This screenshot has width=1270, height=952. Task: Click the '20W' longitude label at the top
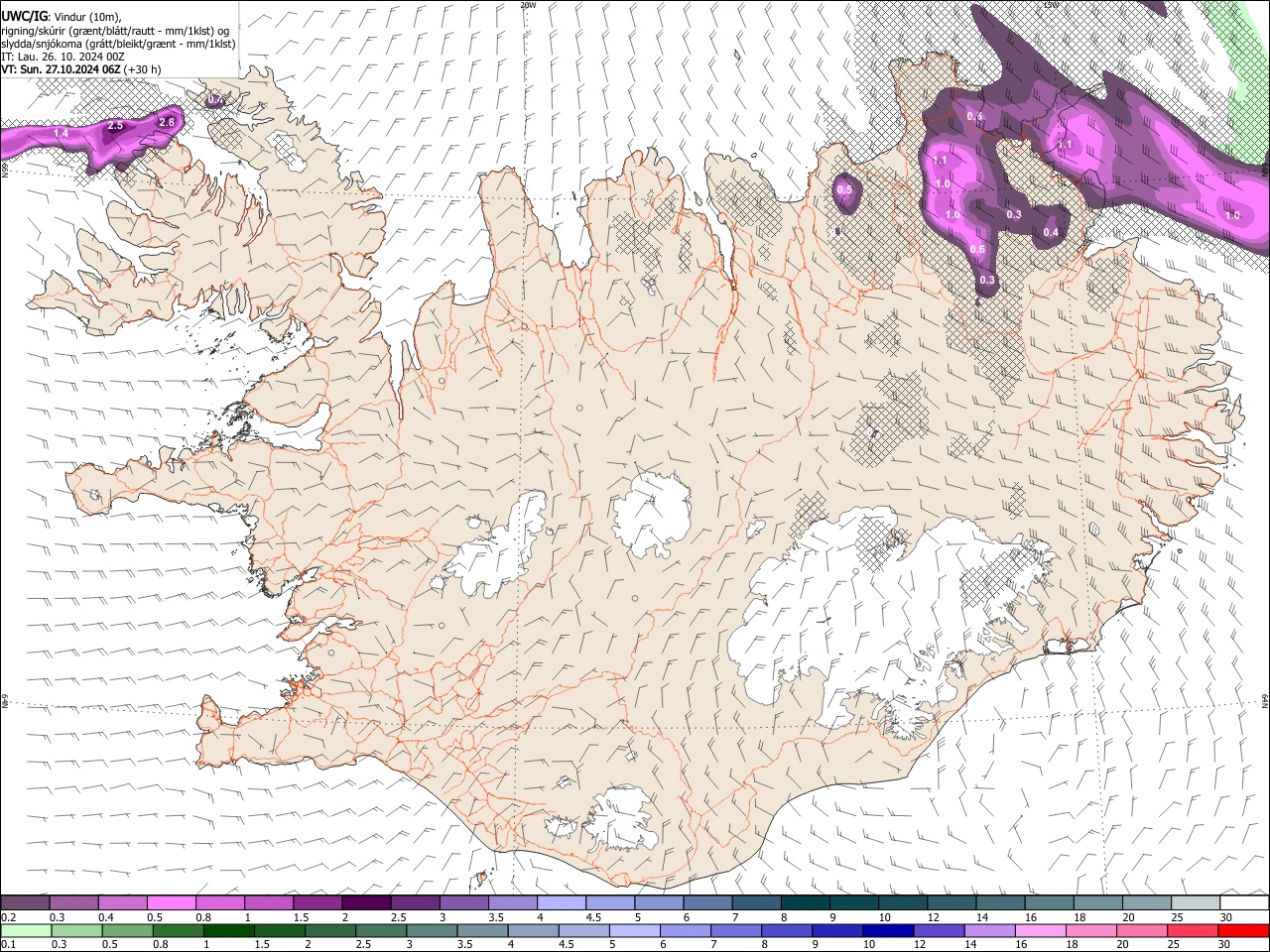pos(528,5)
